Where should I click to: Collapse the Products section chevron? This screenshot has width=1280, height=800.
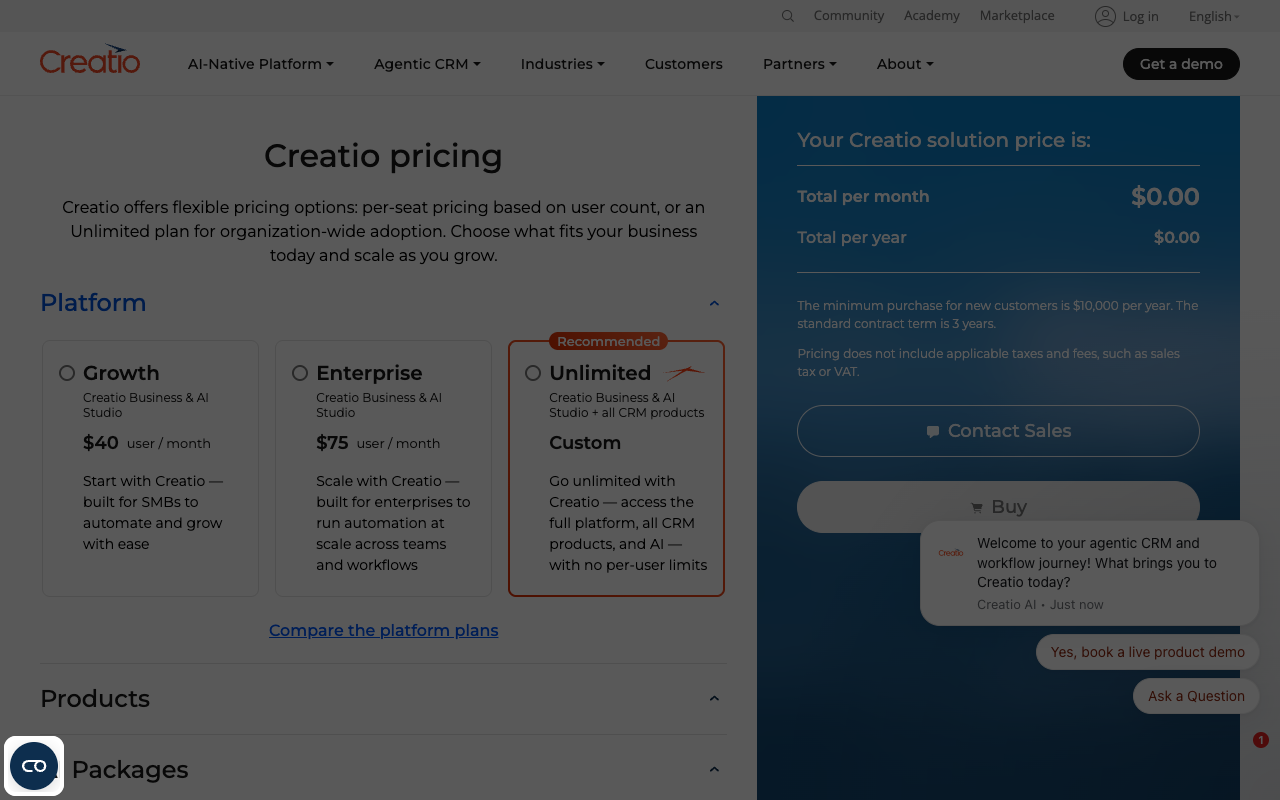coord(714,698)
